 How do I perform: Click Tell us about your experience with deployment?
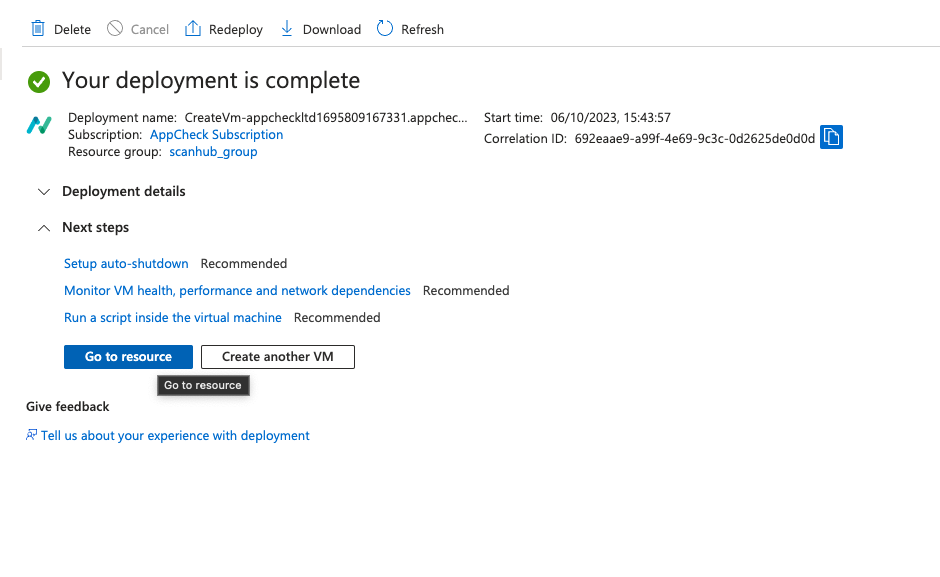[175, 435]
